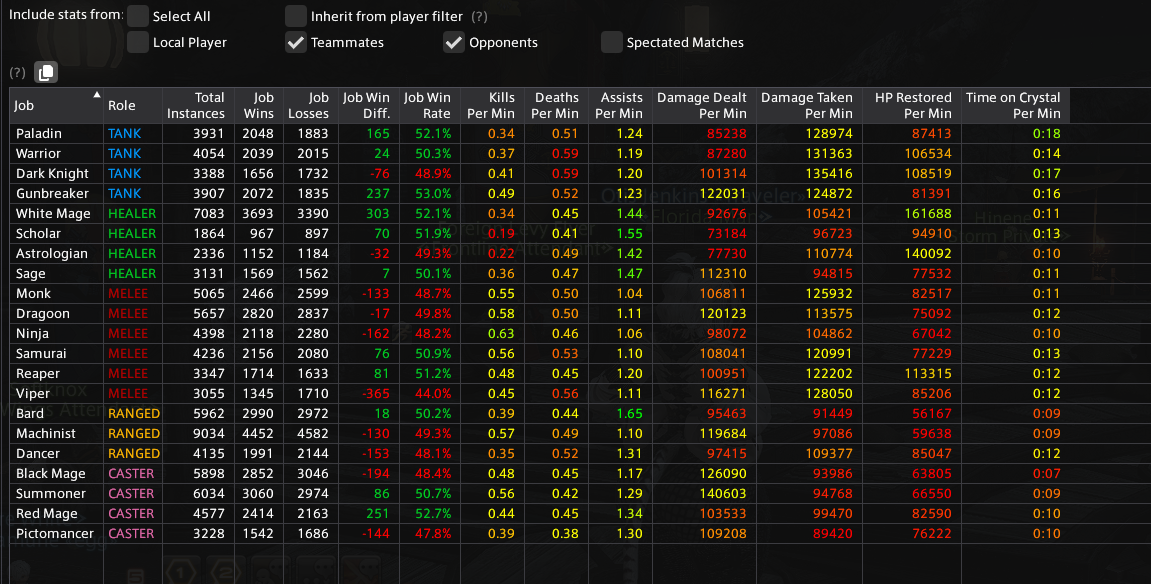
Task: Click Dark Knight's damage taken 135416
Action: (x=829, y=173)
